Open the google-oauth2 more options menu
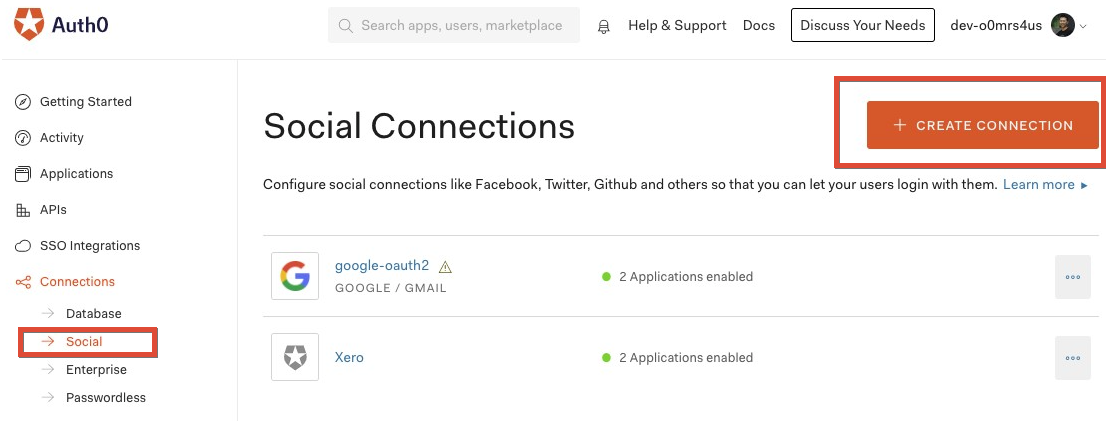Image resolution: width=1109 pixels, height=421 pixels. coord(1072,277)
